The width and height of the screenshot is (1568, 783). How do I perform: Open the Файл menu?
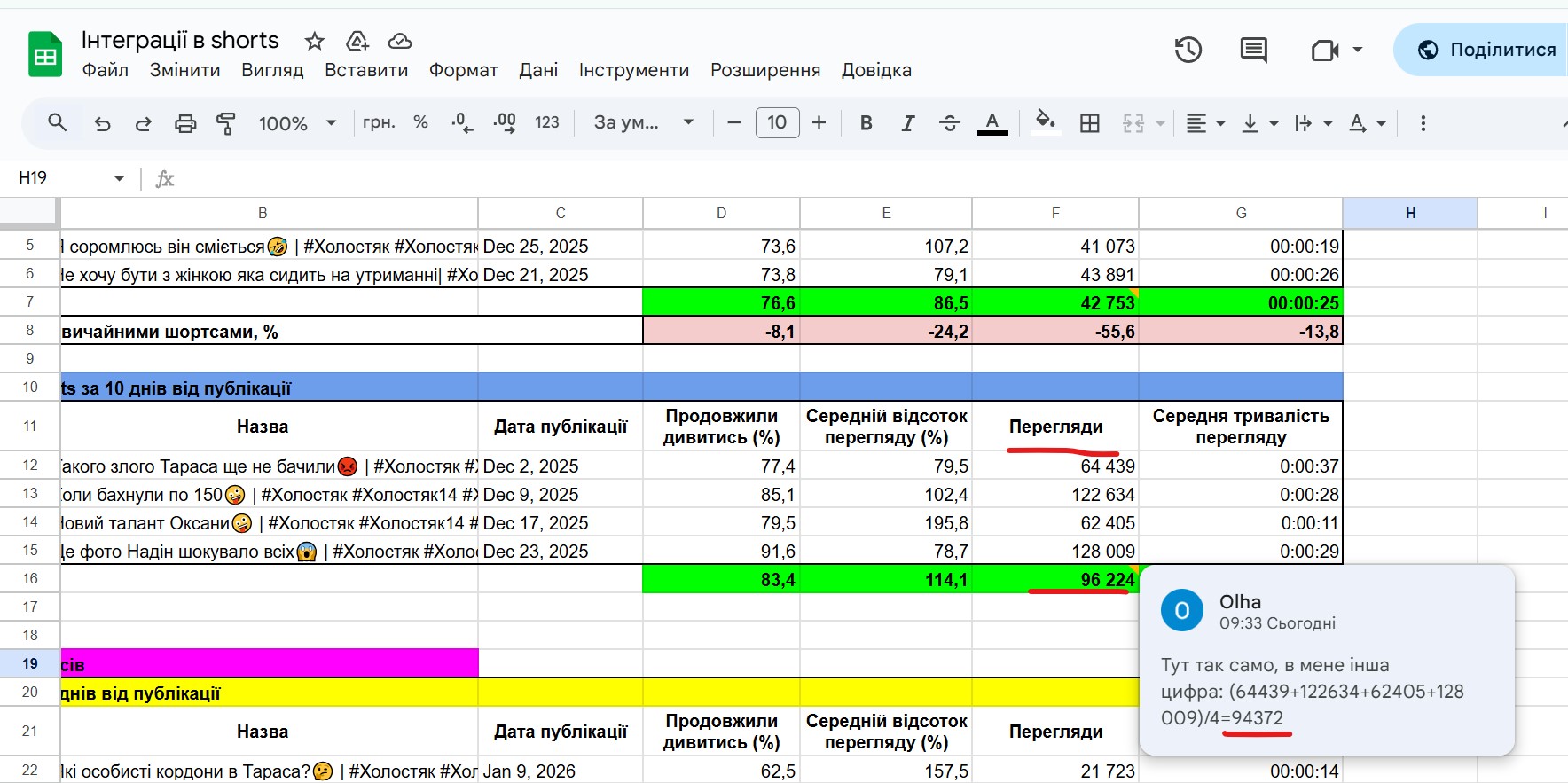(106, 70)
